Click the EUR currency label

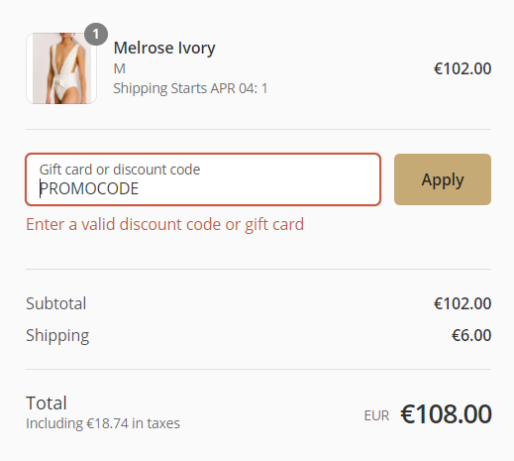point(377,416)
